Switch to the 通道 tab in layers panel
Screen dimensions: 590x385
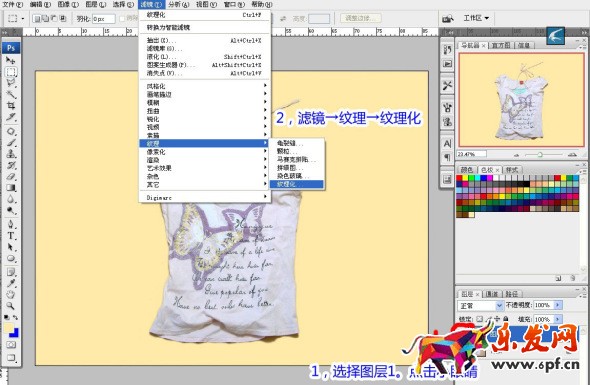point(492,294)
